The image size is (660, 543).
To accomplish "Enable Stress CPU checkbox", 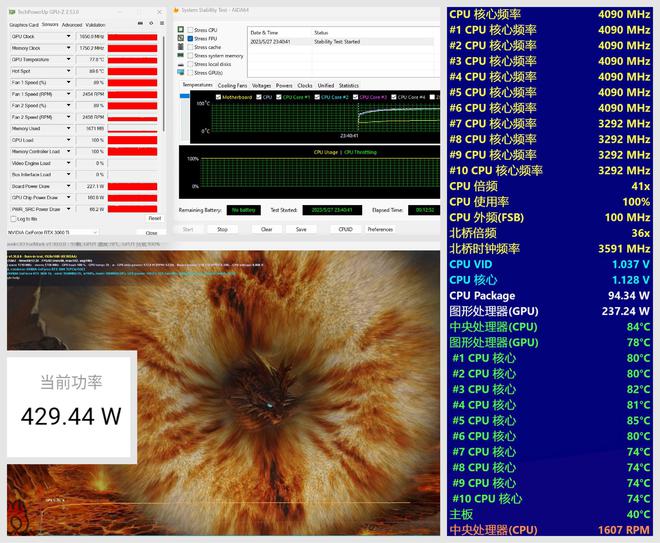I will pyautogui.click(x=190, y=30).
